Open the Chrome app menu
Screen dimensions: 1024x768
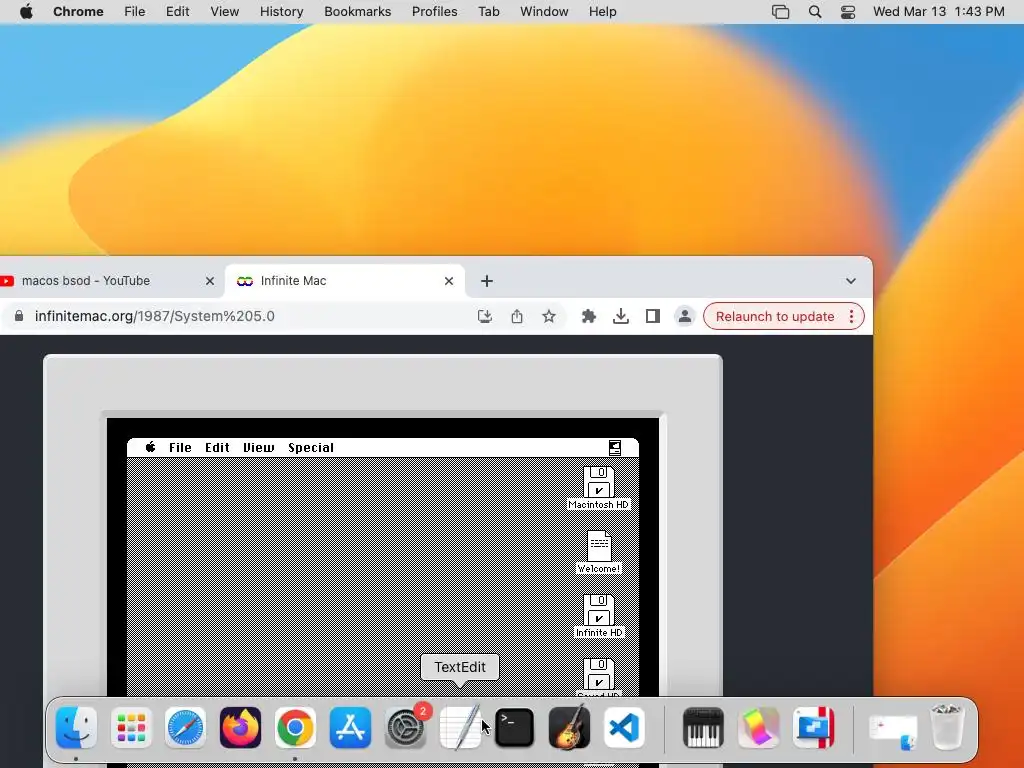pos(78,12)
